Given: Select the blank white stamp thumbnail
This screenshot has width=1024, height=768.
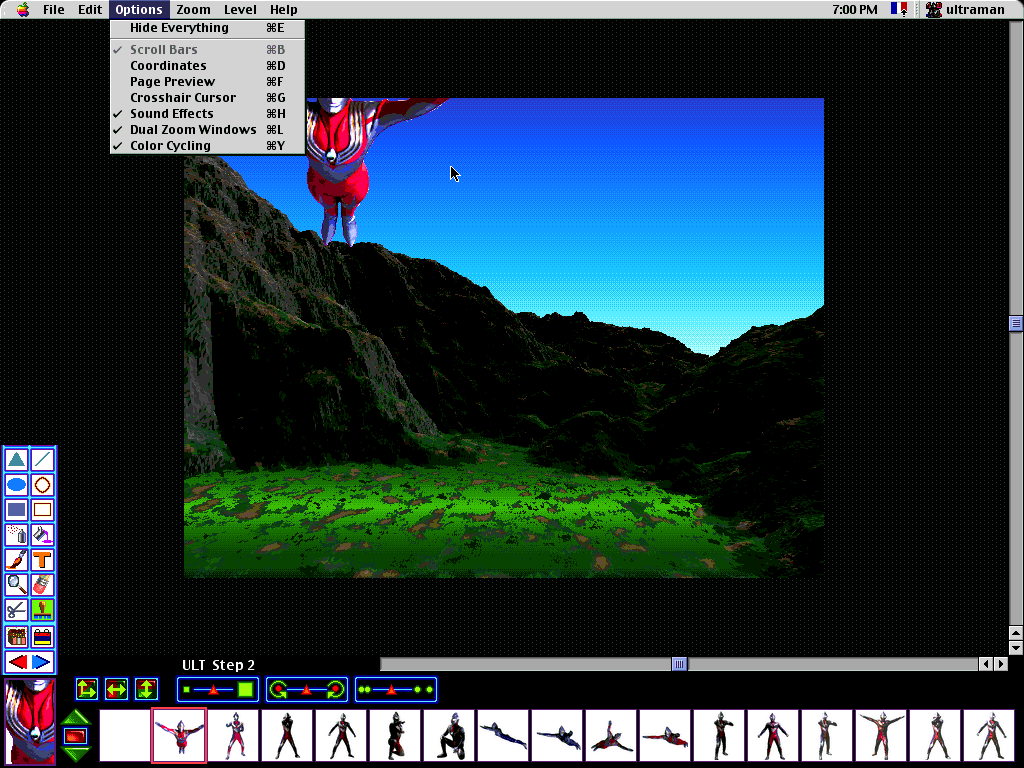Looking at the screenshot, I should point(125,735).
